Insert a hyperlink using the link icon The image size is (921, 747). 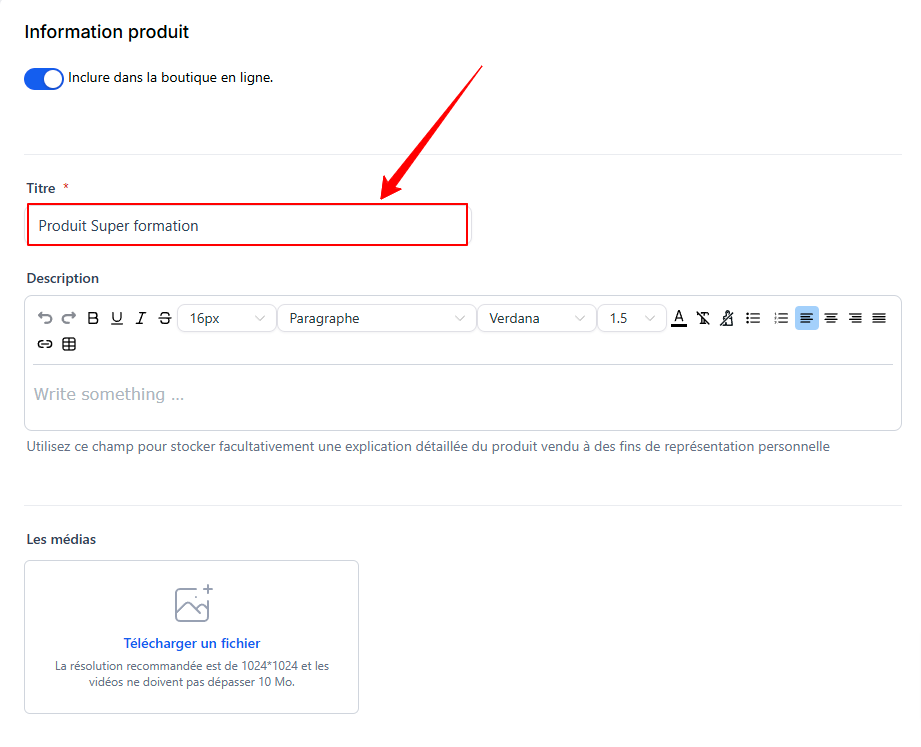point(45,344)
